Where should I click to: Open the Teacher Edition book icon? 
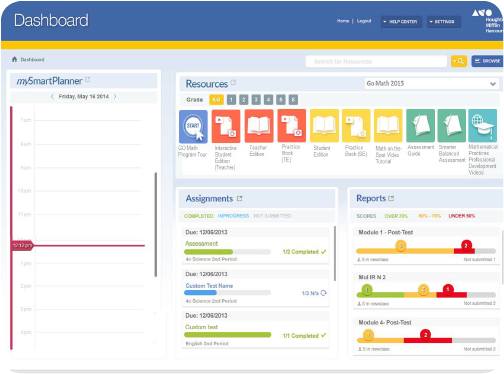tap(259, 126)
